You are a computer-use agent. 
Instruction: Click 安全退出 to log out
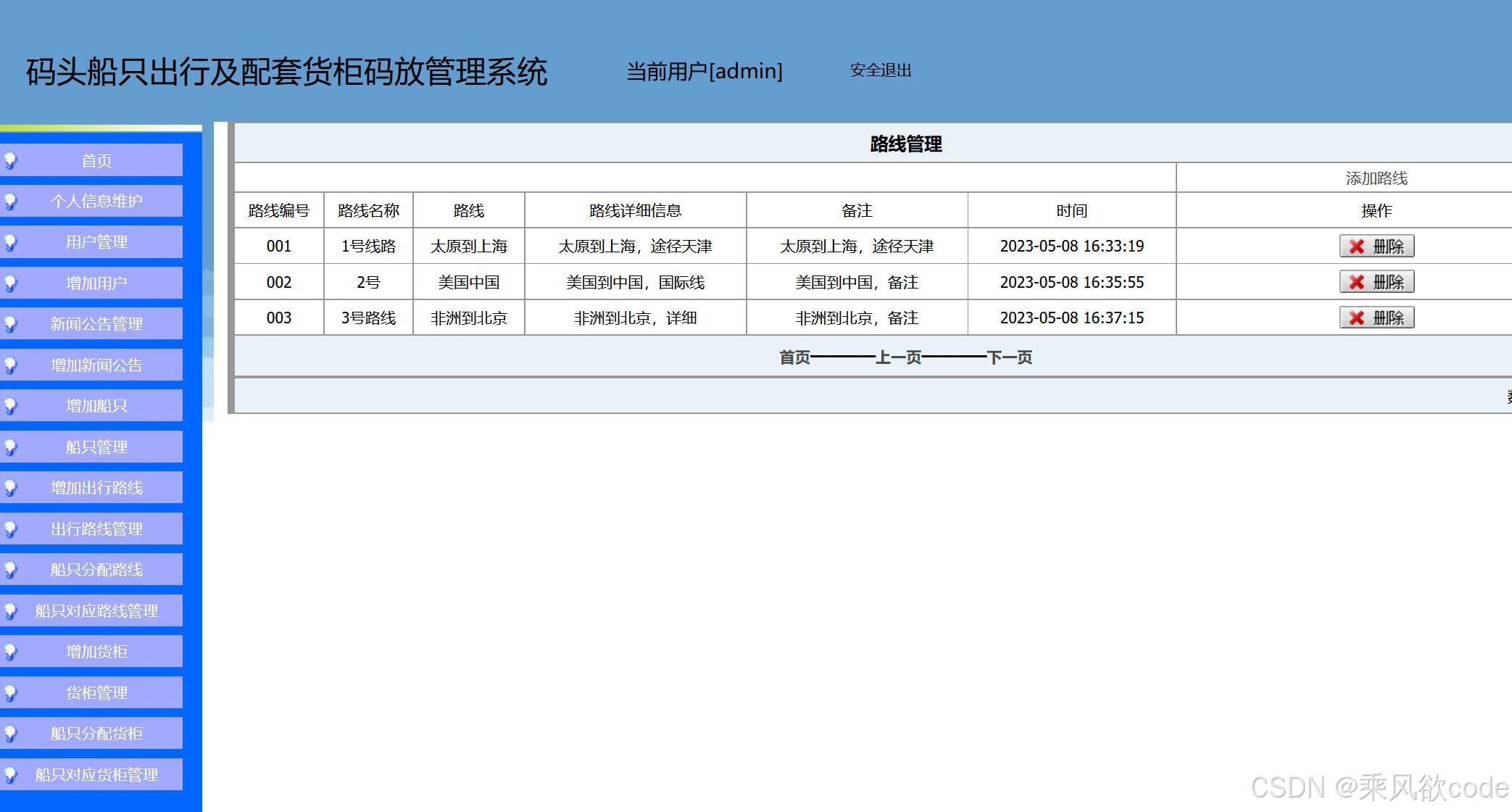880,71
